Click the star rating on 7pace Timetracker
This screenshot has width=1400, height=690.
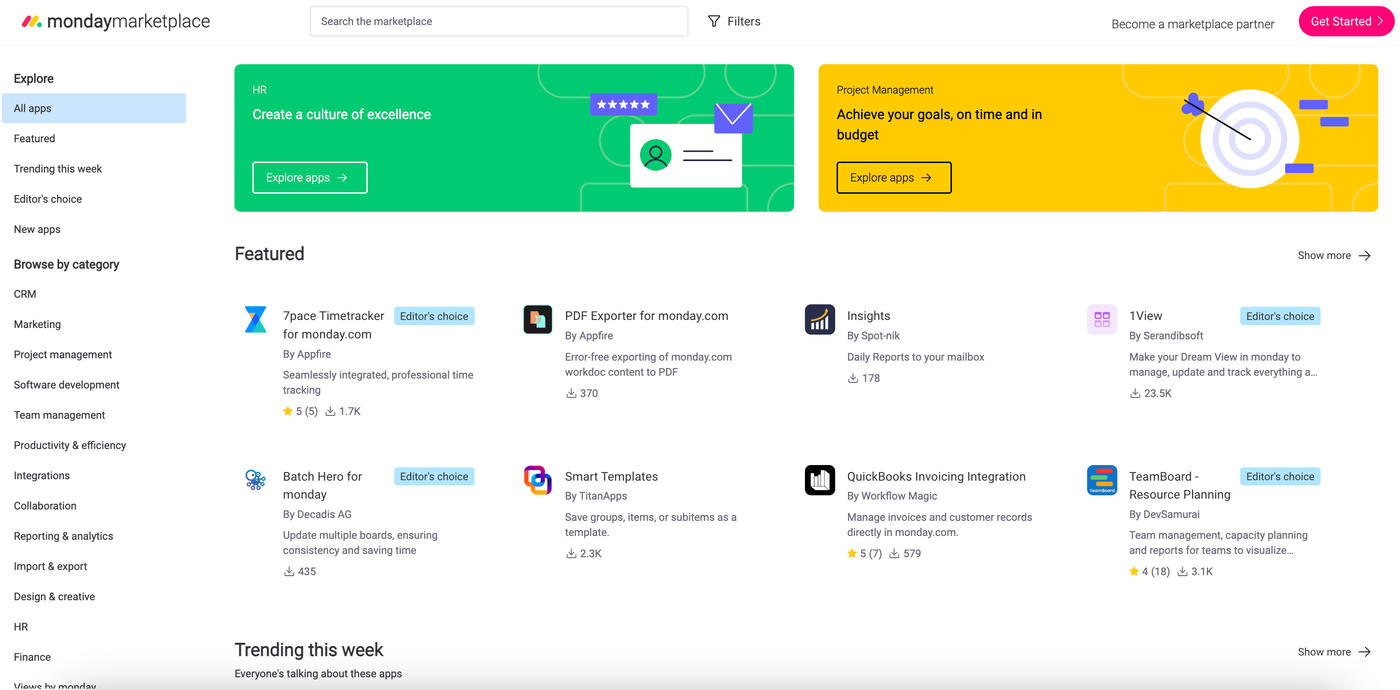tap(300, 411)
